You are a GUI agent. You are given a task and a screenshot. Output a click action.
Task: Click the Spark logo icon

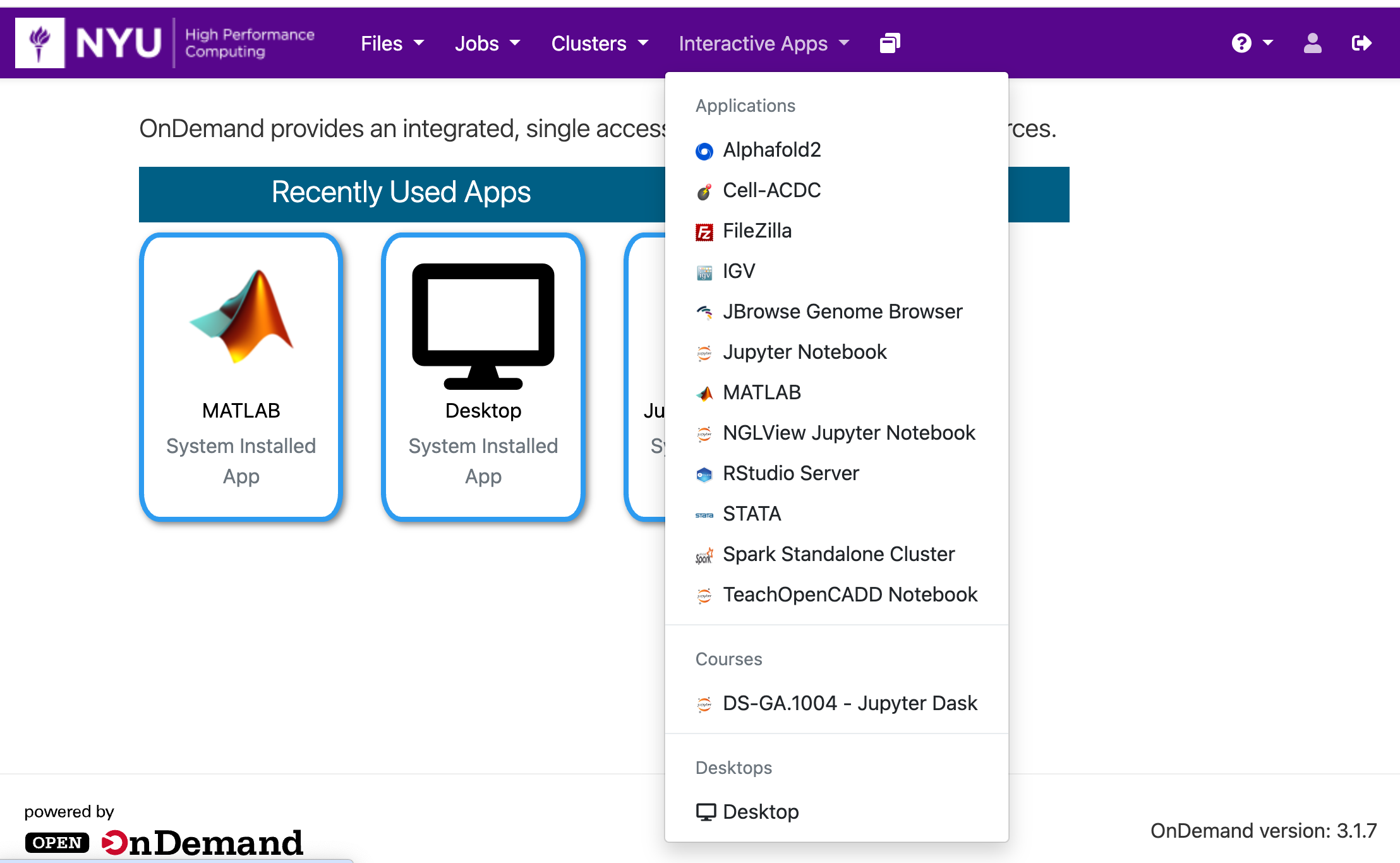[704, 555]
